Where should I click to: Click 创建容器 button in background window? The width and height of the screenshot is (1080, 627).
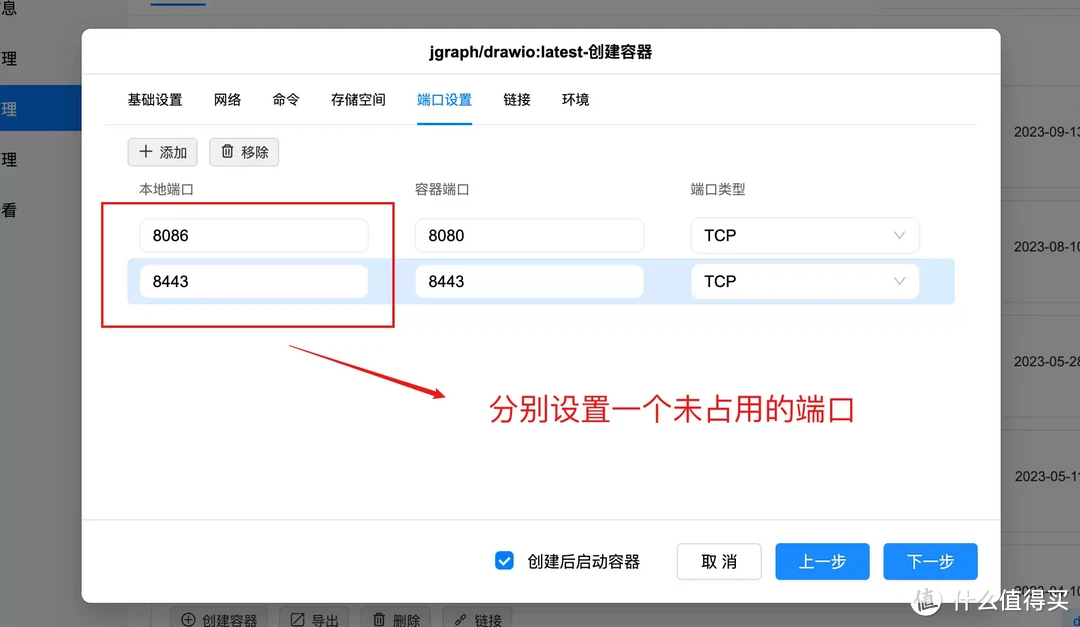pyautogui.click(x=219, y=619)
